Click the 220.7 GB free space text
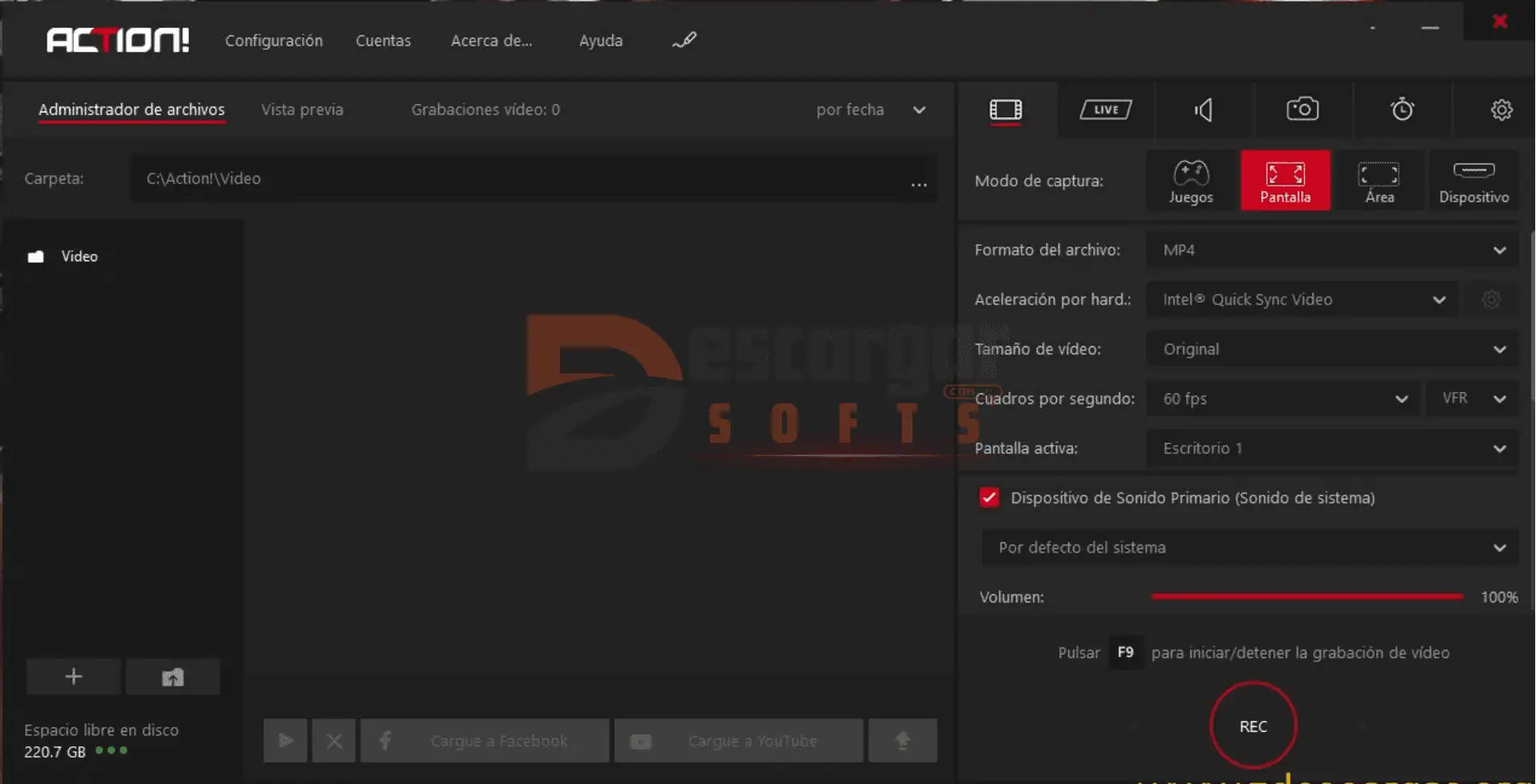 [x=55, y=753]
